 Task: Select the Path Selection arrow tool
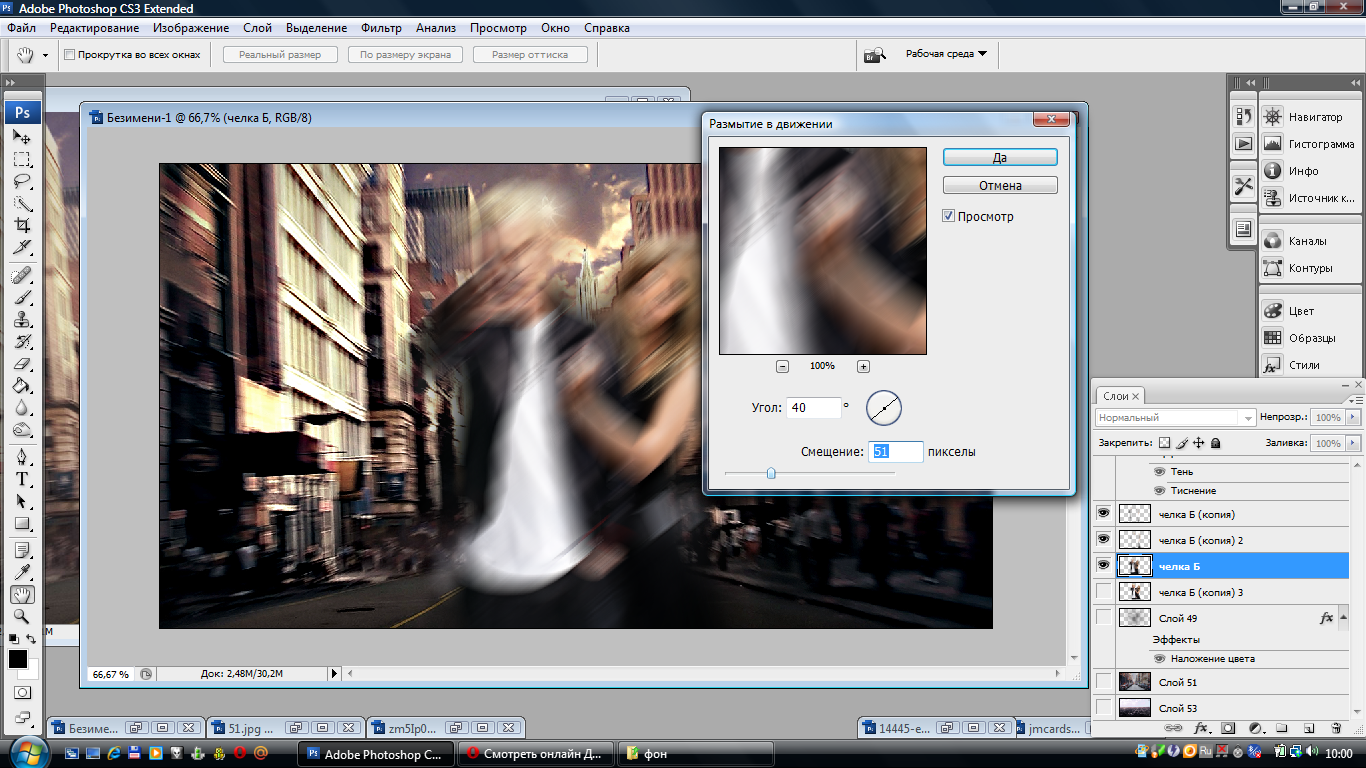[x=22, y=501]
